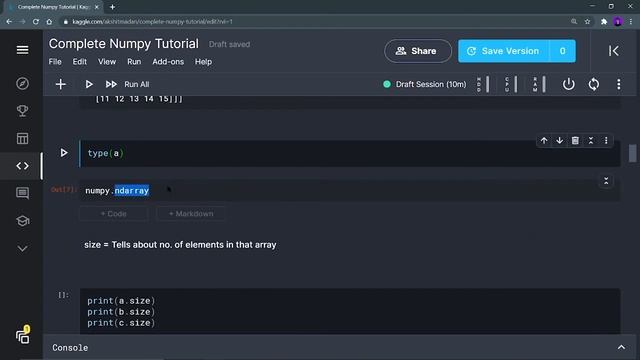640x360 pixels.
Task: Expand more sidebar items chevron
Action: pos(22,249)
